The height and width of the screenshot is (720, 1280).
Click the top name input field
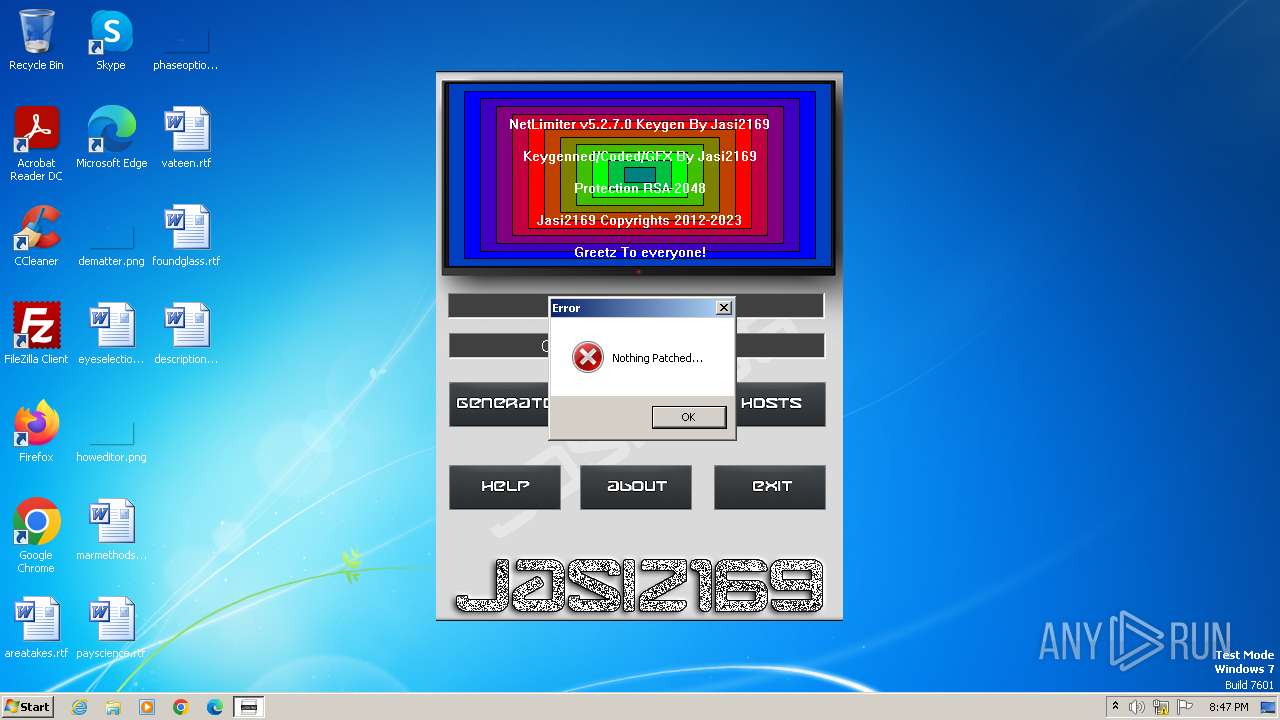pyautogui.click(x=636, y=306)
